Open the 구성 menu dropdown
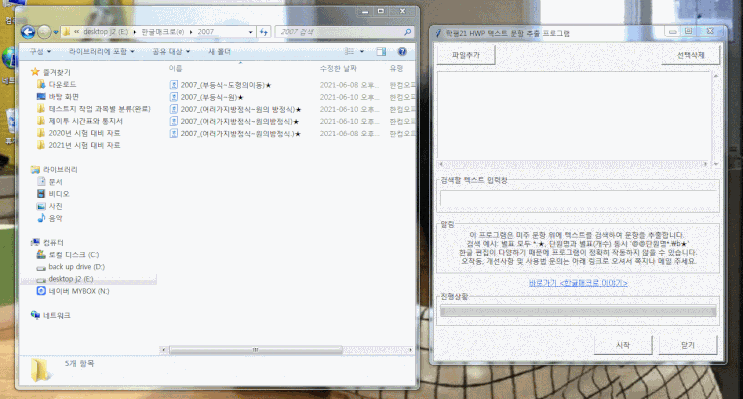Image resolution: width=743 pixels, height=399 pixels. [x=40, y=52]
